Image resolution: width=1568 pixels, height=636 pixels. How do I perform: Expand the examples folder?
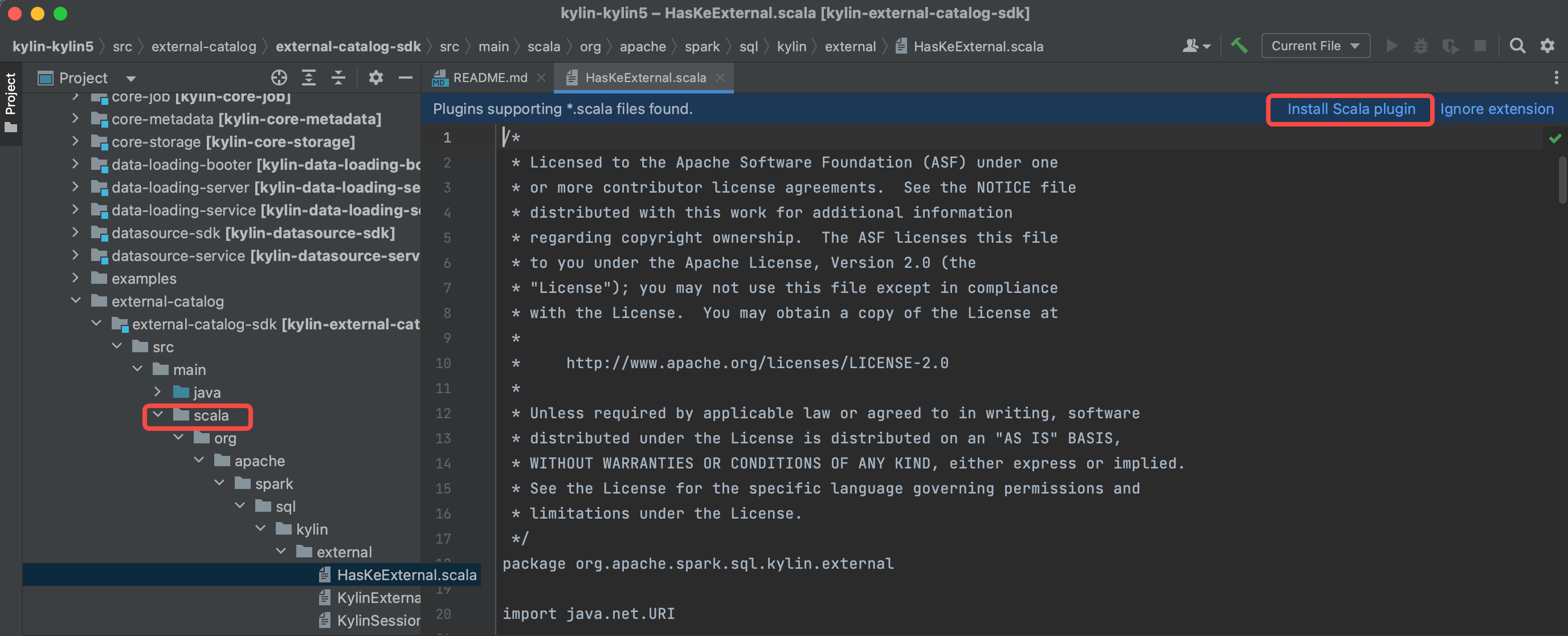point(75,278)
